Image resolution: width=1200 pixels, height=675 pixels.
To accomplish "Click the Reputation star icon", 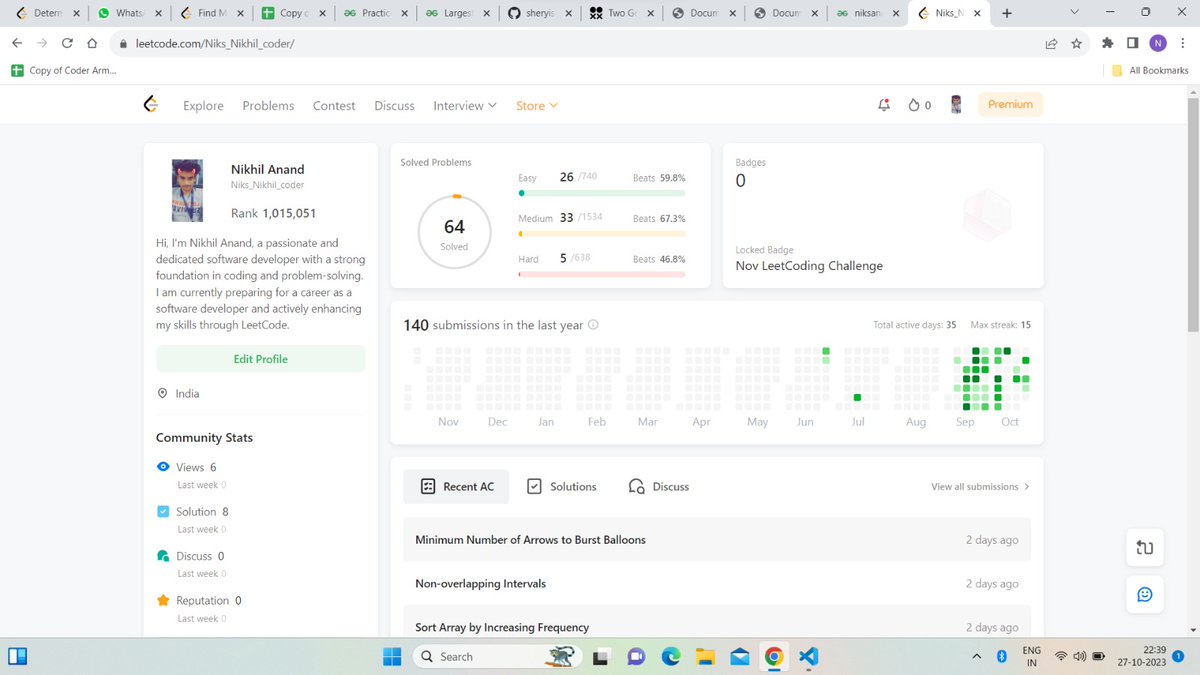I will 163,600.
